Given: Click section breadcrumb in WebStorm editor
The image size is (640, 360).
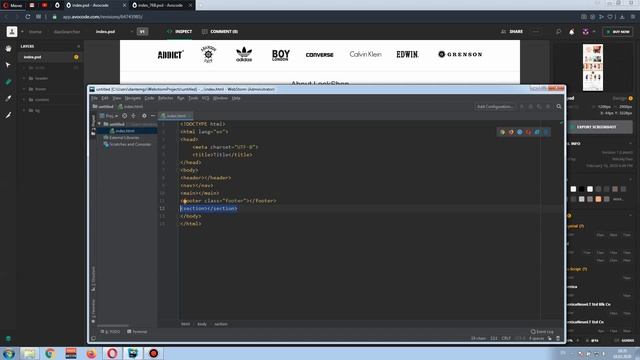Looking at the screenshot, I should (x=221, y=324).
